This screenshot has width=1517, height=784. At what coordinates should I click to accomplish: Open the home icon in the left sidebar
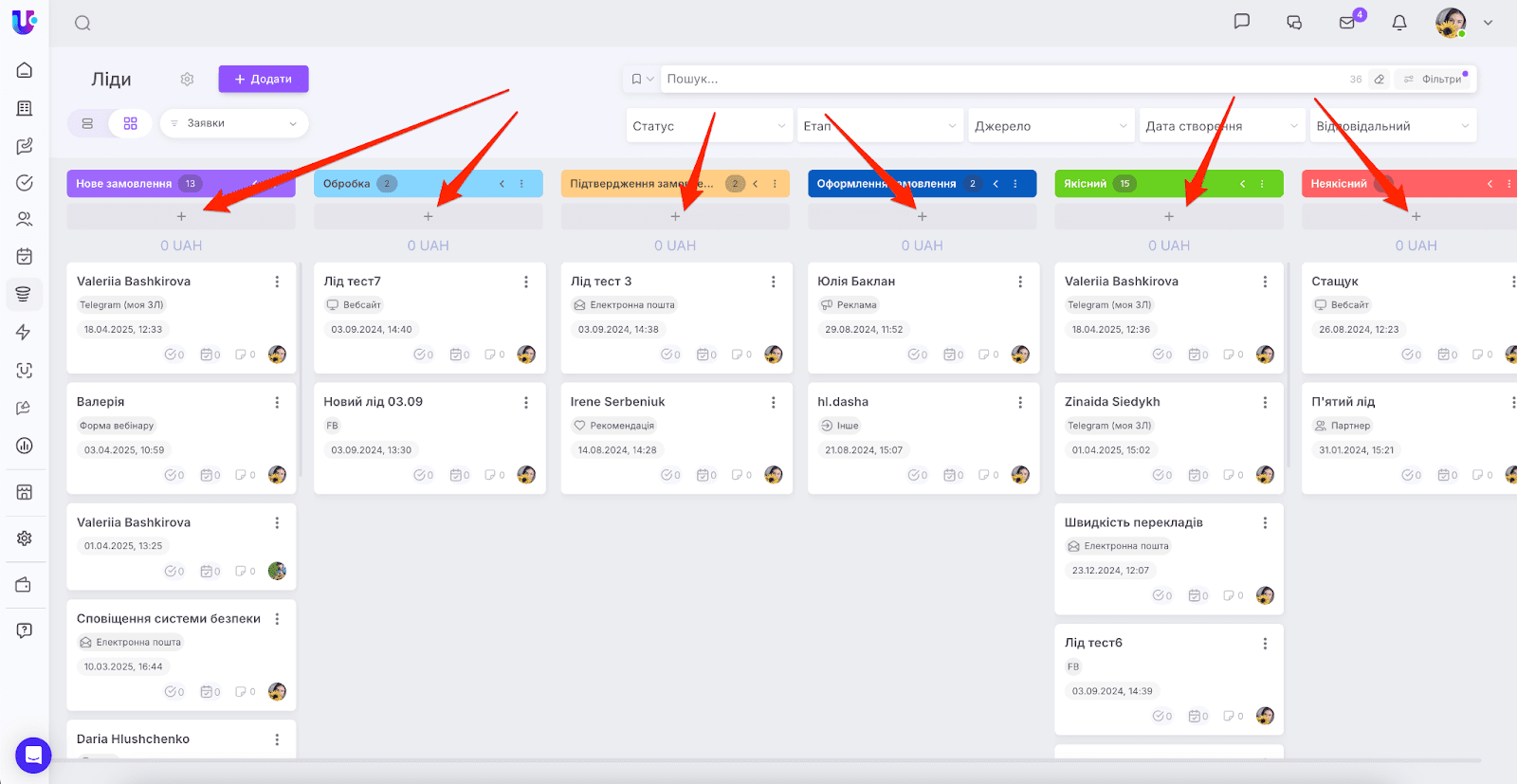25,70
